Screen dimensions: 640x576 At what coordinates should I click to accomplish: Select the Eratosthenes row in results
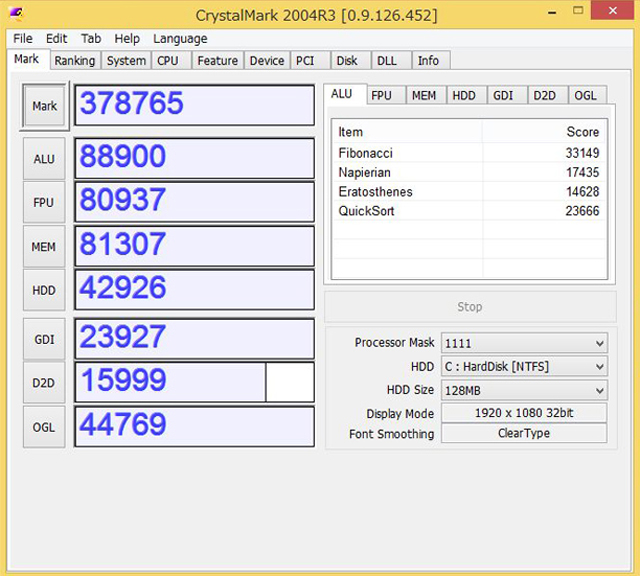click(x=469, y=191)
